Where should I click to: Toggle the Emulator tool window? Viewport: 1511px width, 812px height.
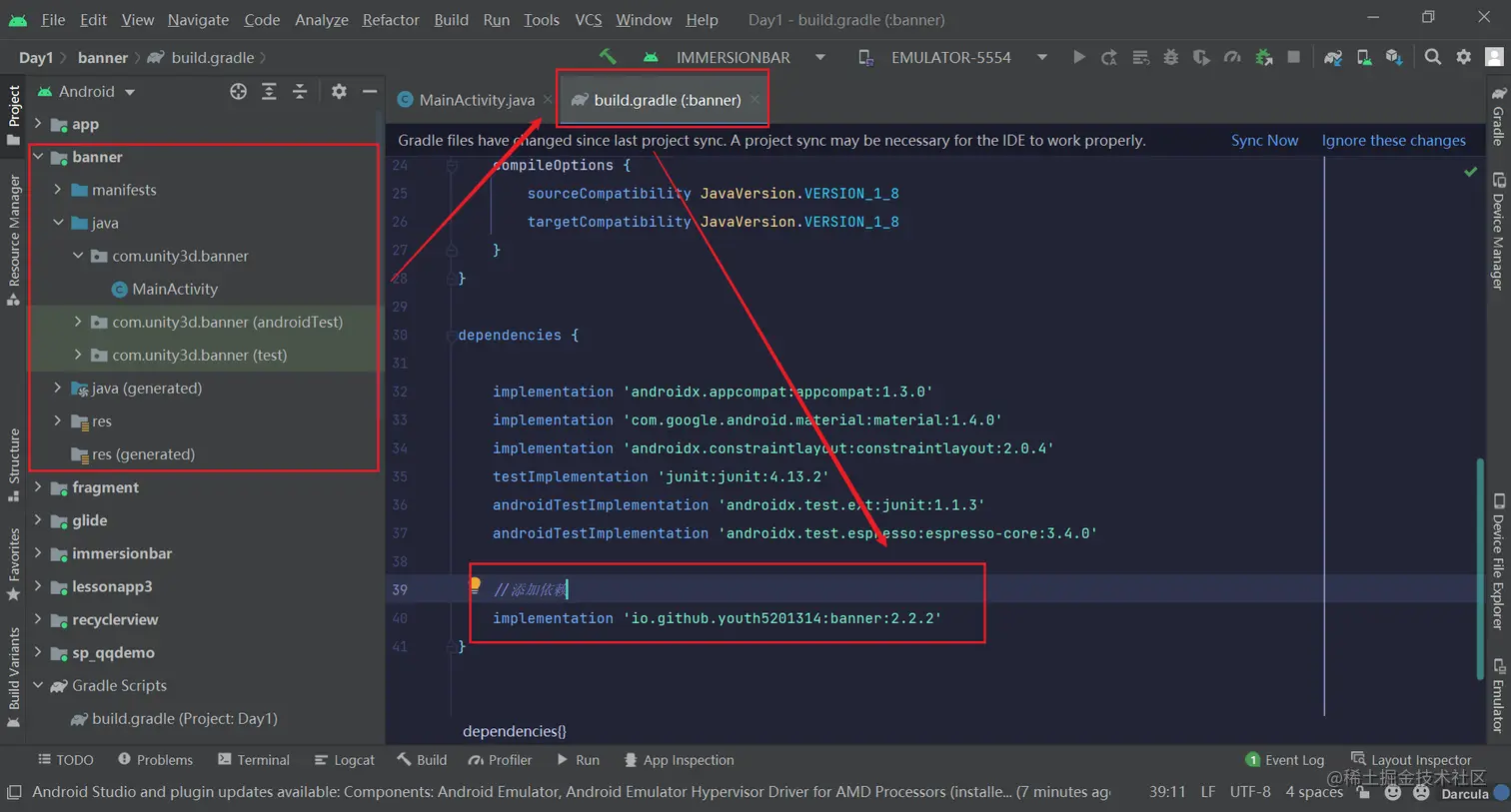(1498, 696)
